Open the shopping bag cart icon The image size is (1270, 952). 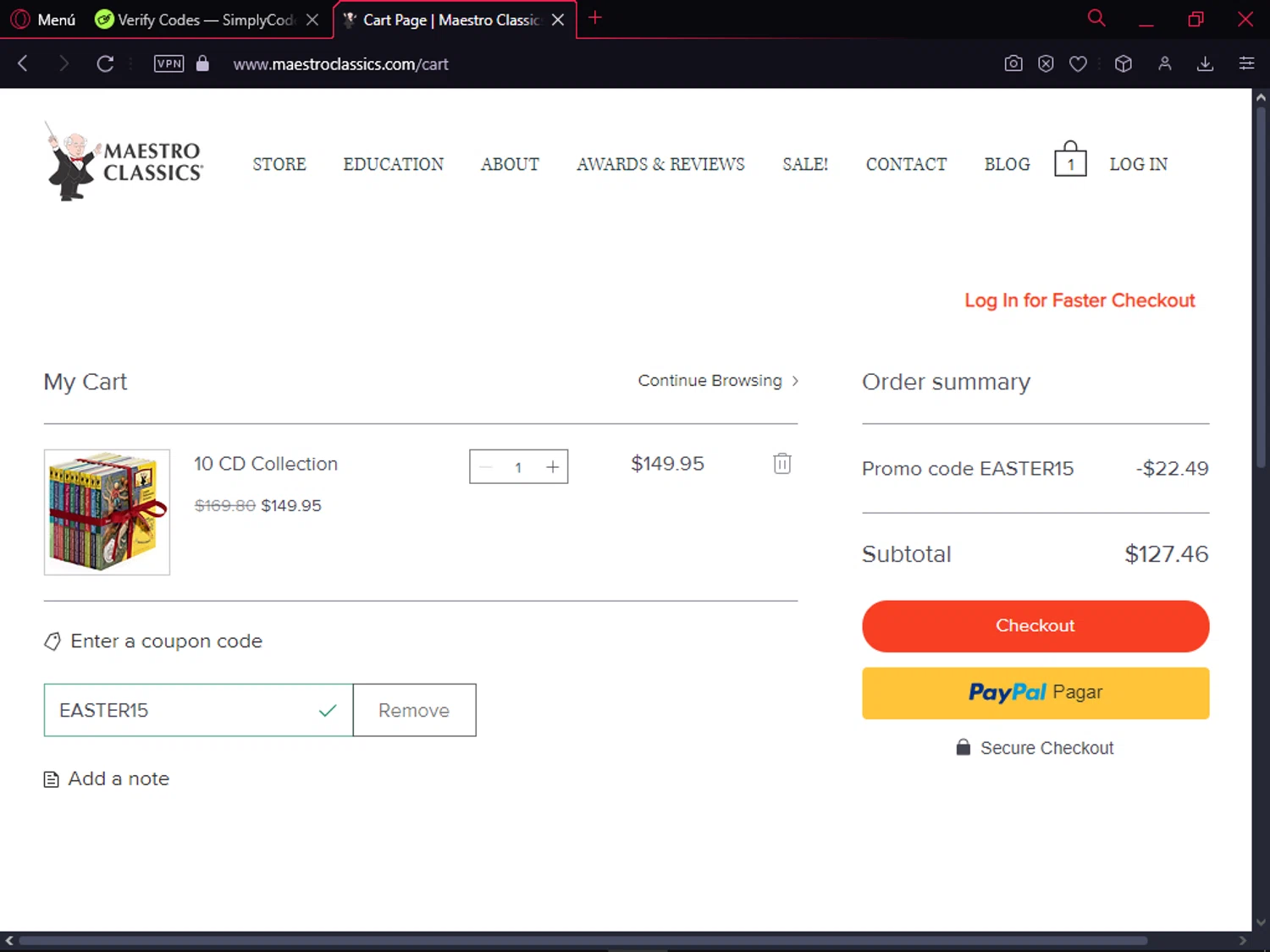point(1070,159)
